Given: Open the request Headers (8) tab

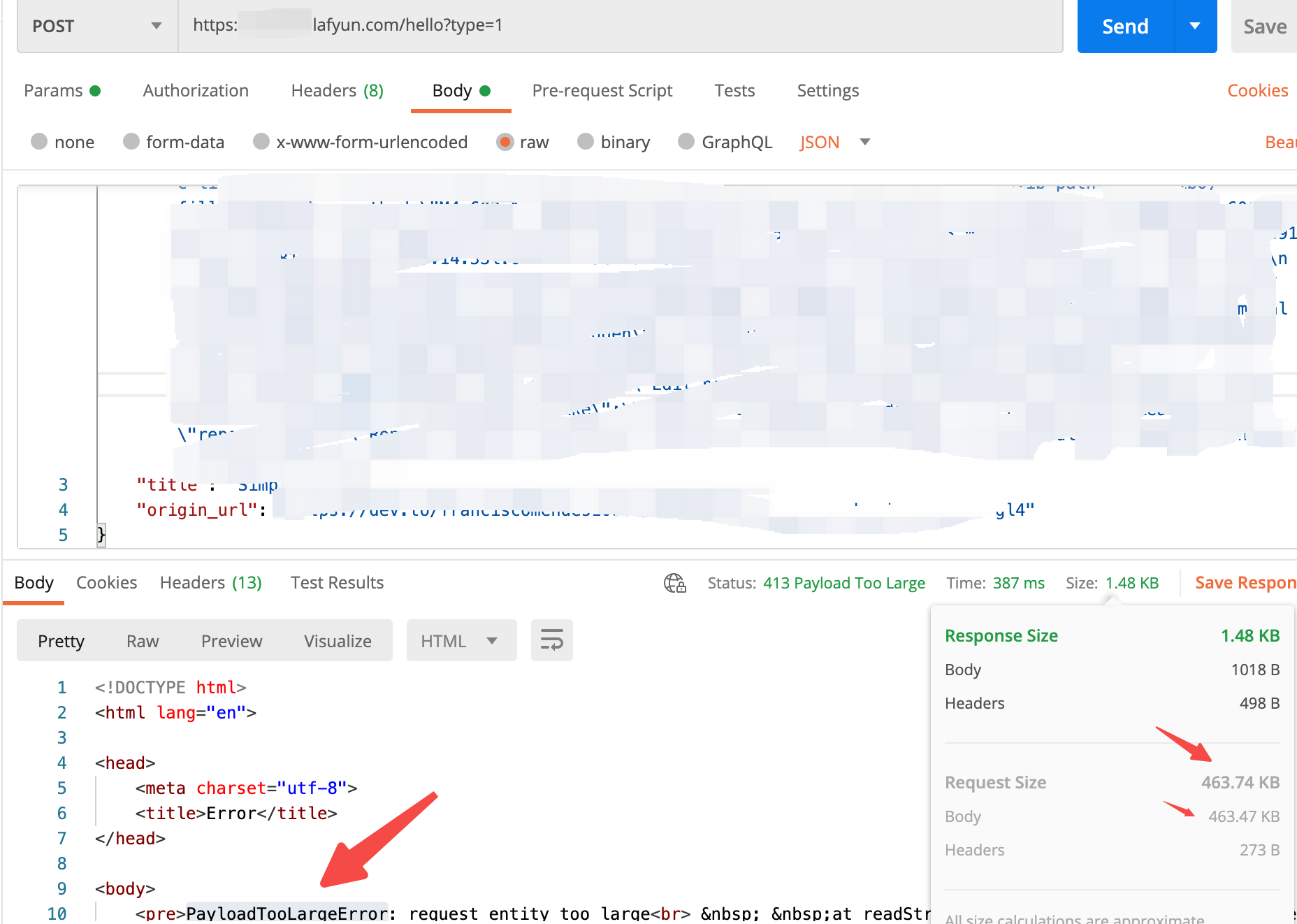Looking at the screenshot, I should point(338,91).
